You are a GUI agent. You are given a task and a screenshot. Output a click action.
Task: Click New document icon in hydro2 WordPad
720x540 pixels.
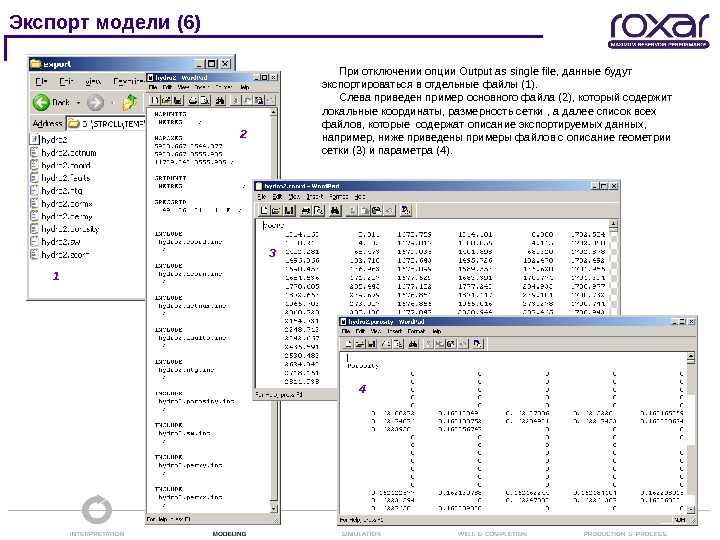155,100
